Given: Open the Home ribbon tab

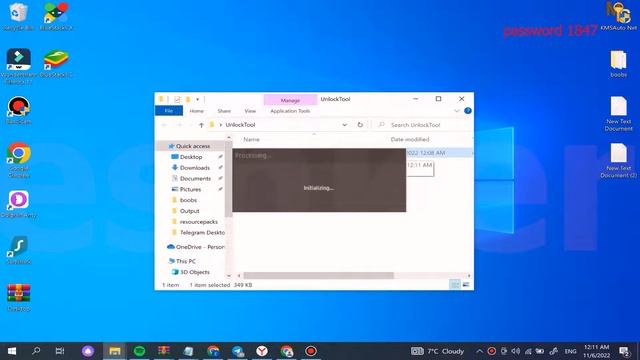Looking at the screenshot, I should [x=196, y=111].
